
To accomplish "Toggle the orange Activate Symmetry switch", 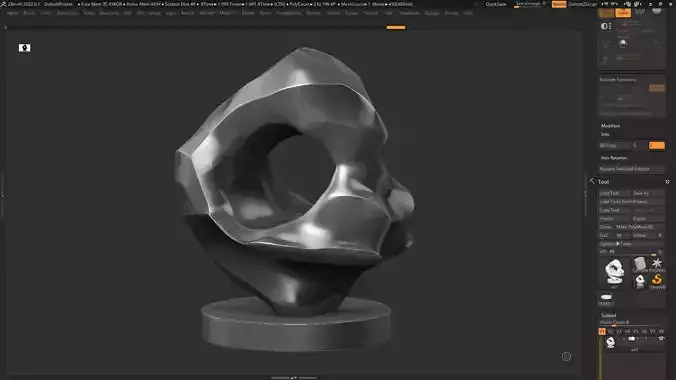I will [657, 88].
